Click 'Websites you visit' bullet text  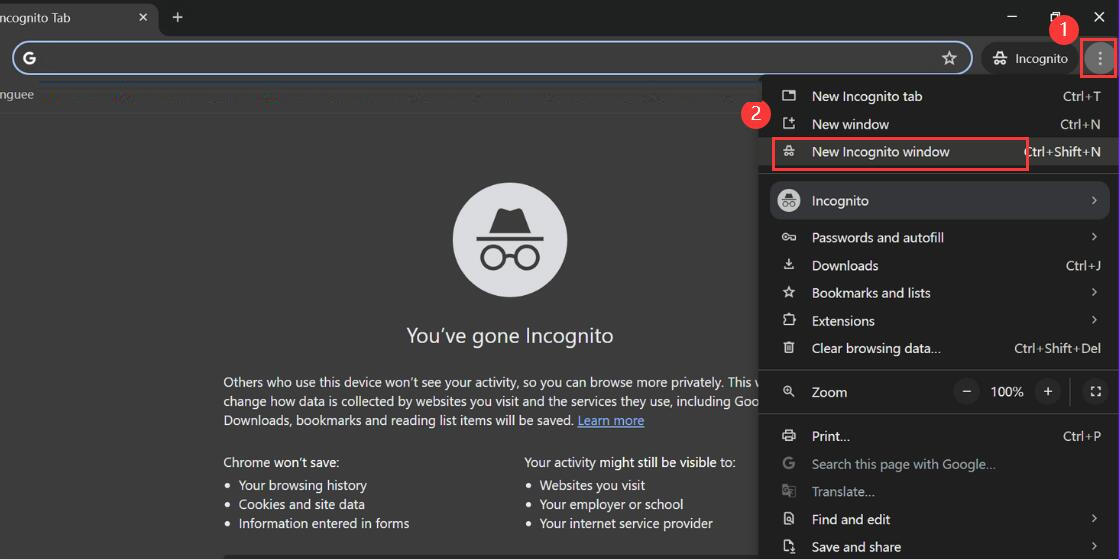[x=592, y=486]
